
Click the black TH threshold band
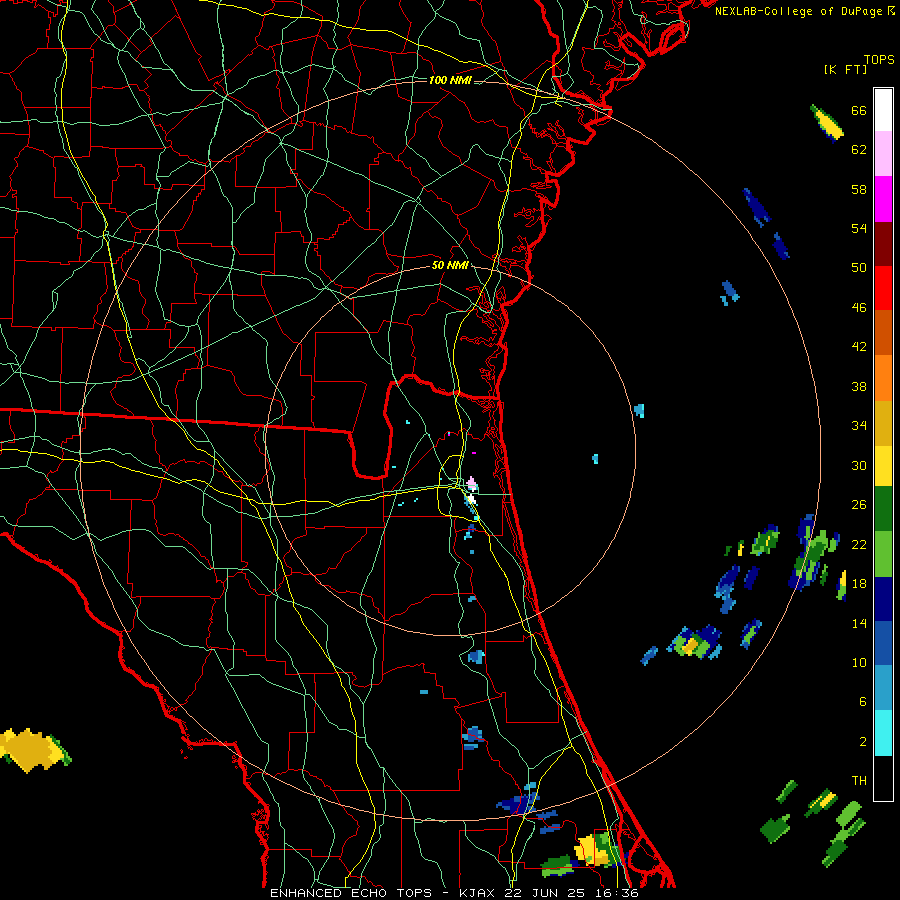883,778
